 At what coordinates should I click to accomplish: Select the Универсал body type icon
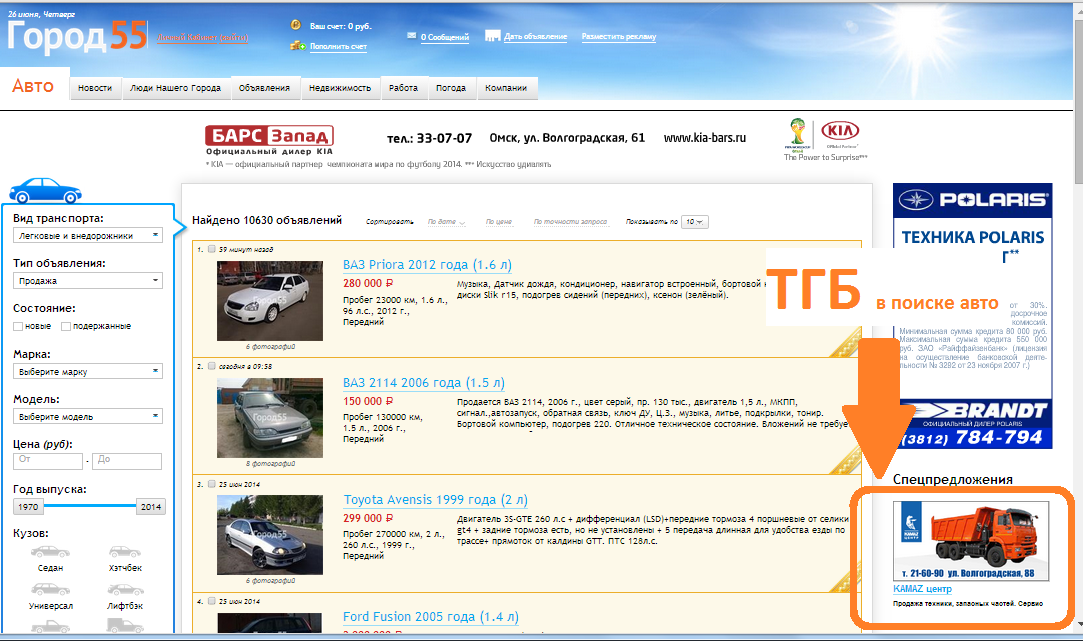[x=50, y=589]
